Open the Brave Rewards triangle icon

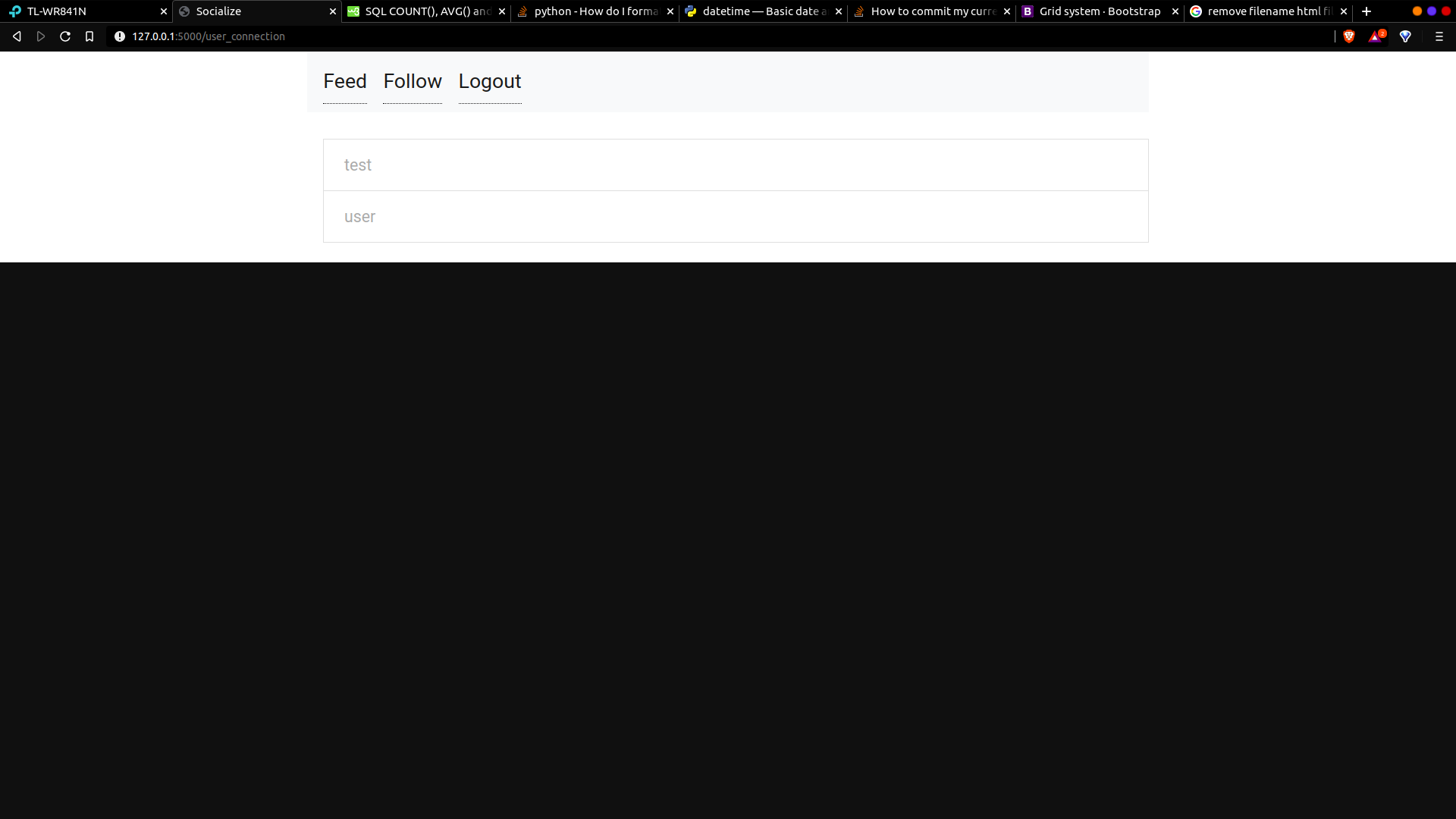(1376, 36)
